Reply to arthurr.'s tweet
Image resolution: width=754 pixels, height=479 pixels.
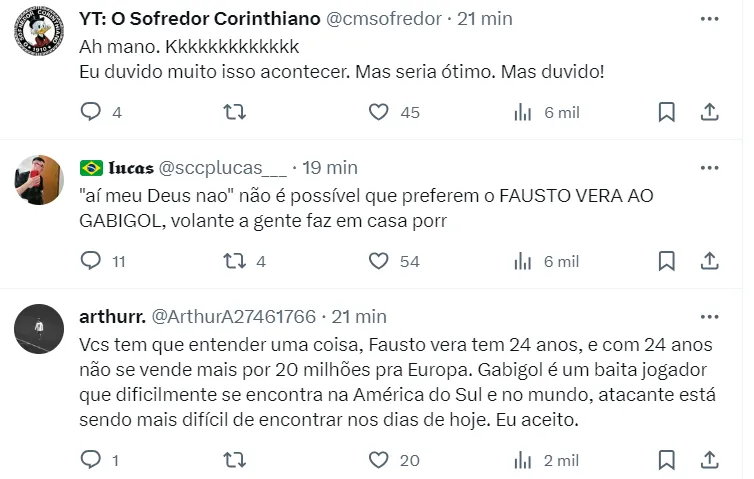click(91, 460)
